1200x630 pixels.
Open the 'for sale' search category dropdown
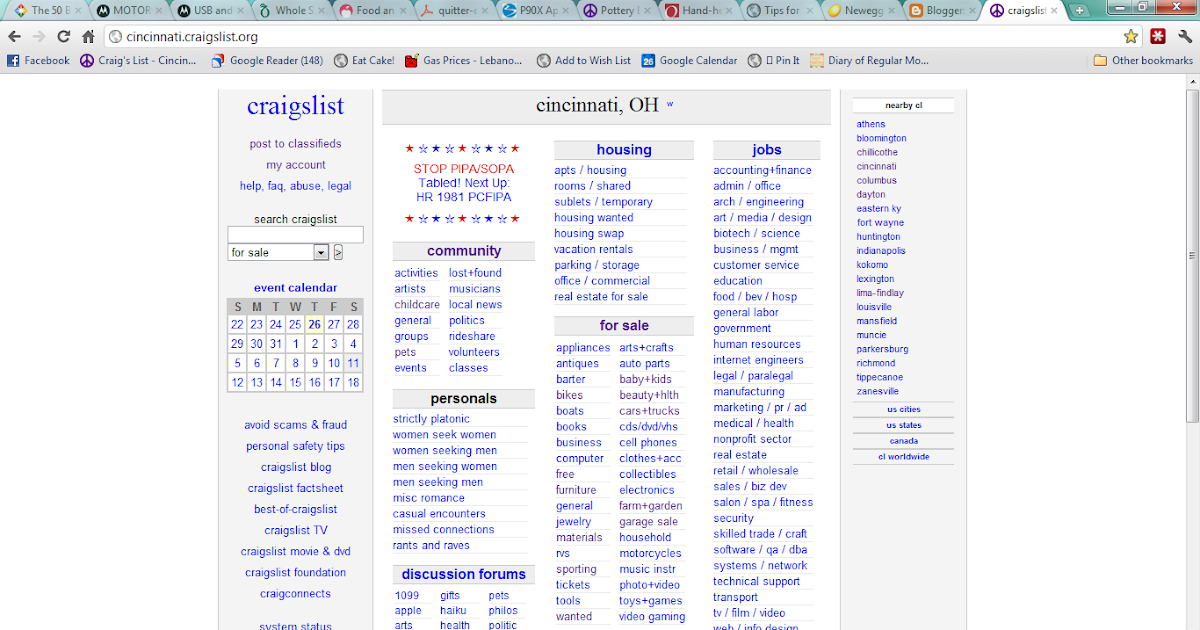tap(278, 253)
